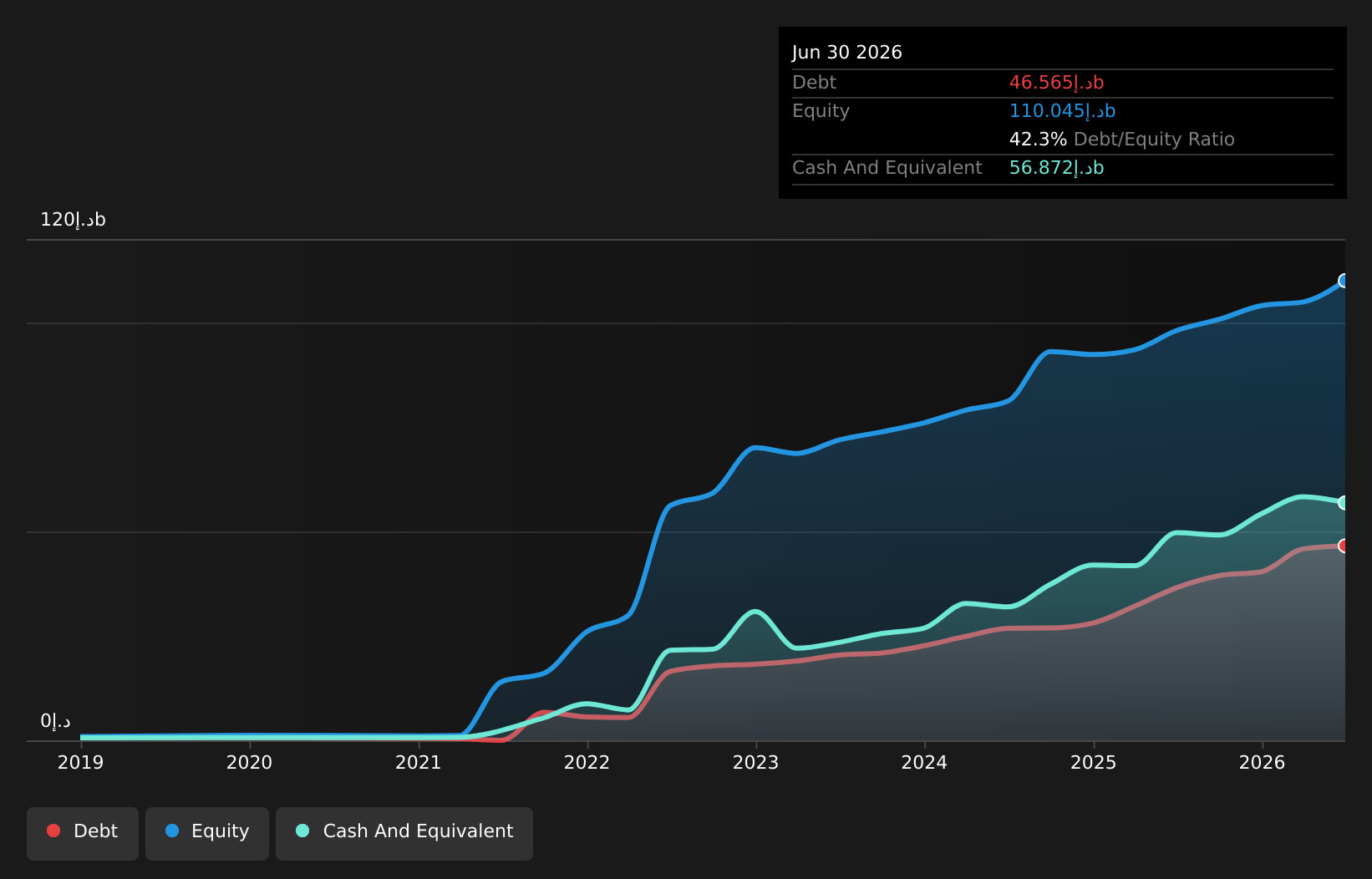
Task: Click the 2026 x-axis label
Action: pos(1263,763)
